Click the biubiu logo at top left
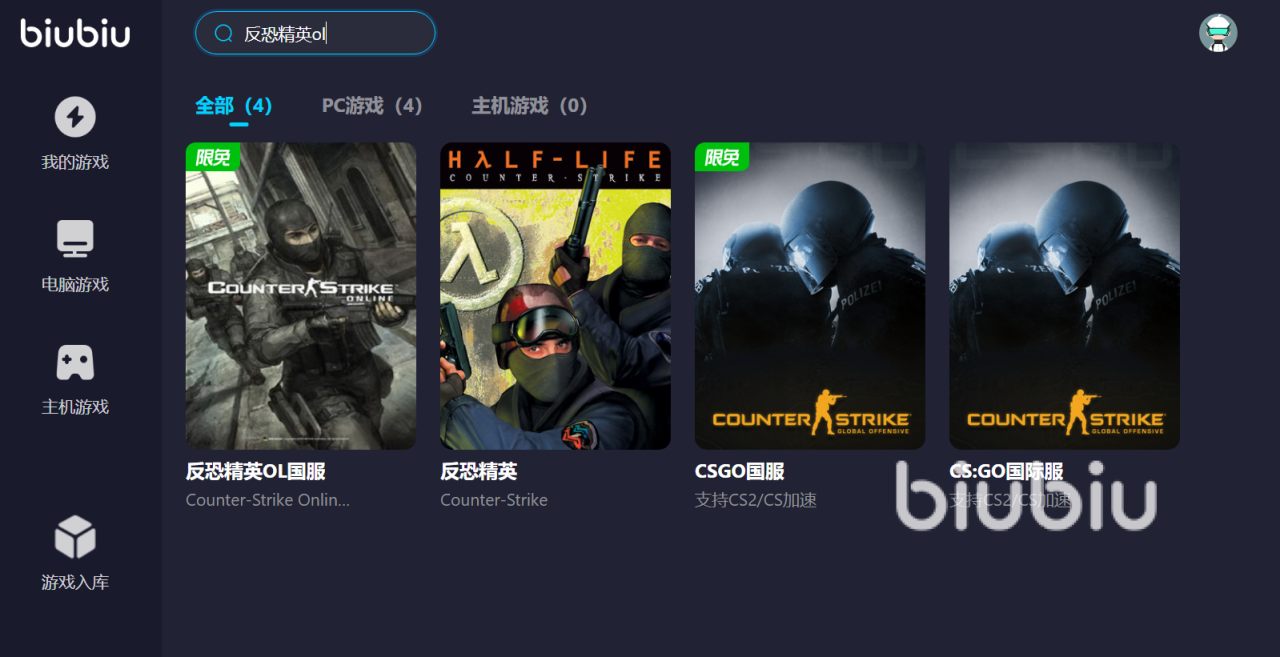Screen dimensions: 1280x657 (75, 32)
